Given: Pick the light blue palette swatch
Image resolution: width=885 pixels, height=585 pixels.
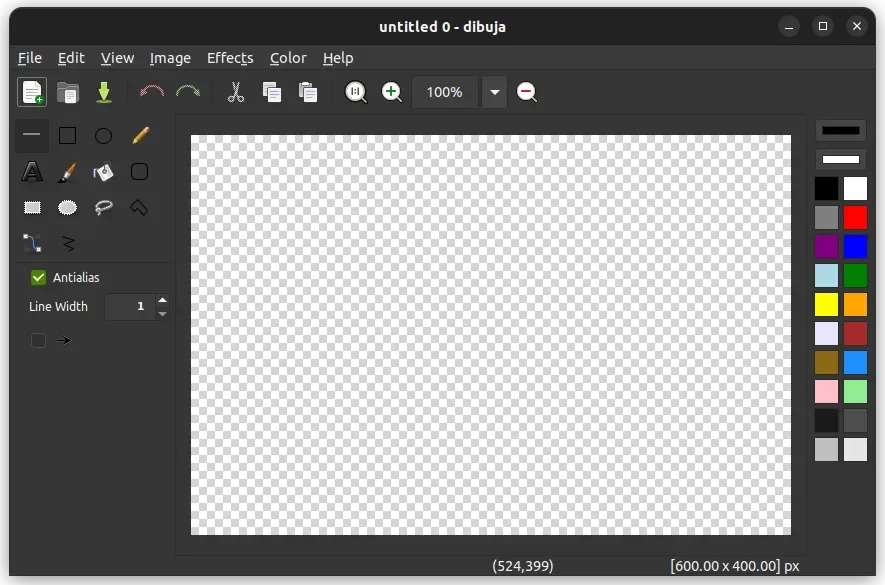Looking at the screenshot, I should 826,276.
